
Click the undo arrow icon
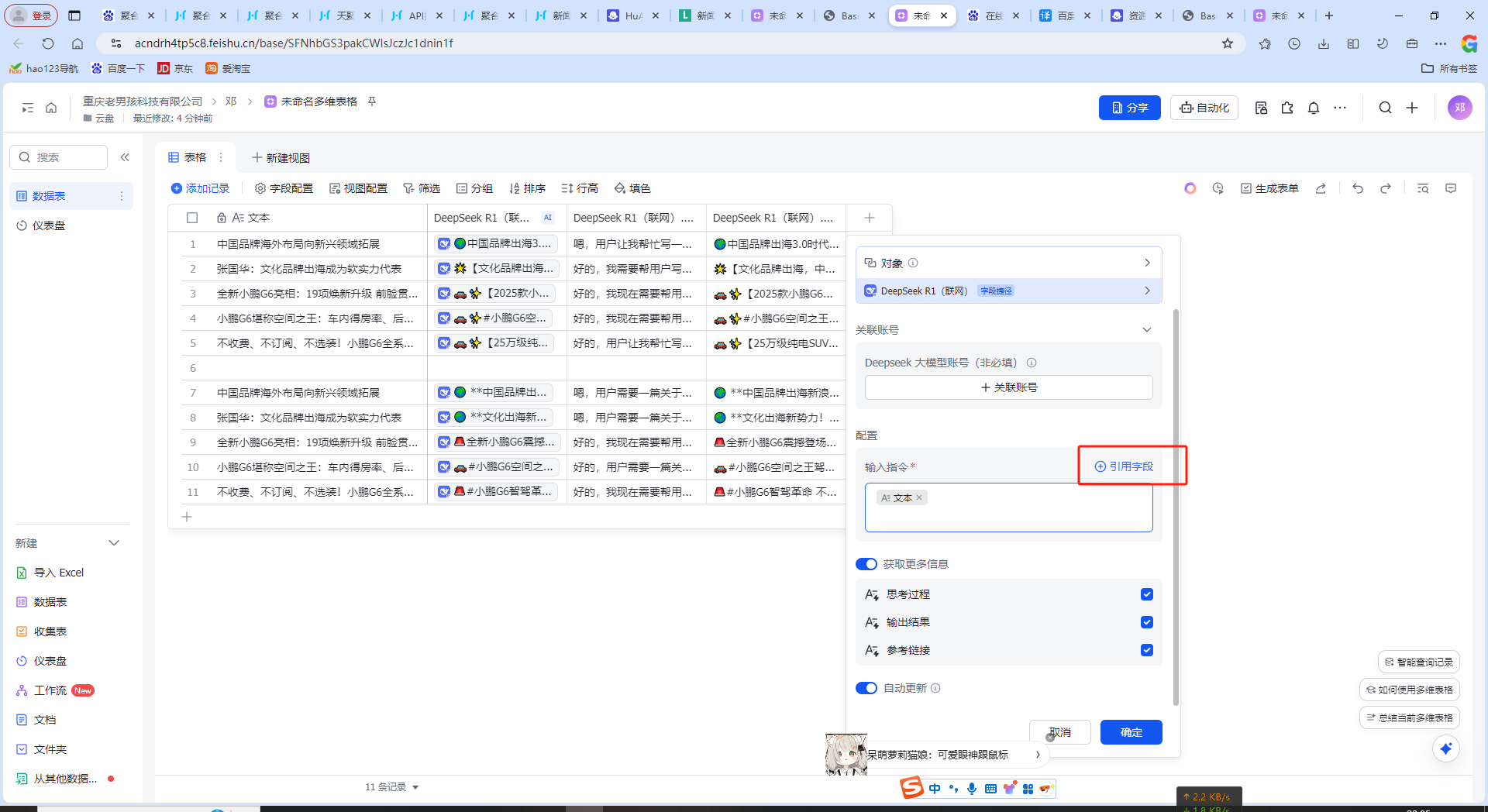(1357, 188)
